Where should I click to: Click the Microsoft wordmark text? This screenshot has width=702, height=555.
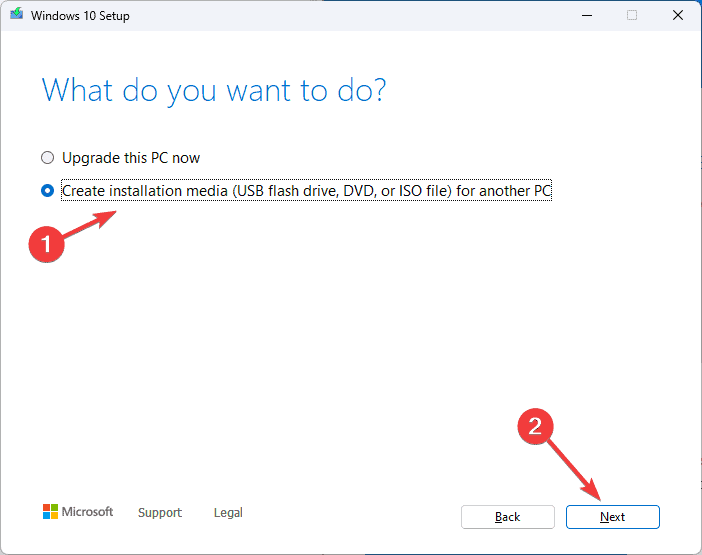pos(87,512)
